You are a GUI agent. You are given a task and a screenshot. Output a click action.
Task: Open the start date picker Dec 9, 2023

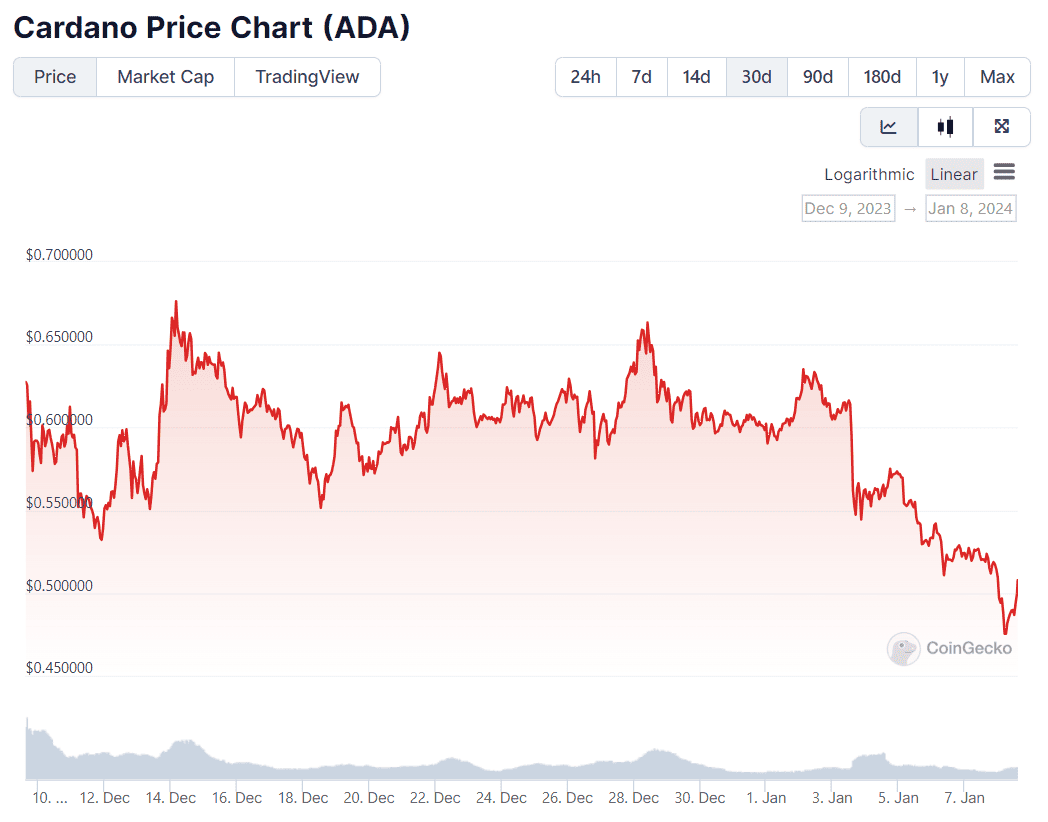click(x=848, y=208)
